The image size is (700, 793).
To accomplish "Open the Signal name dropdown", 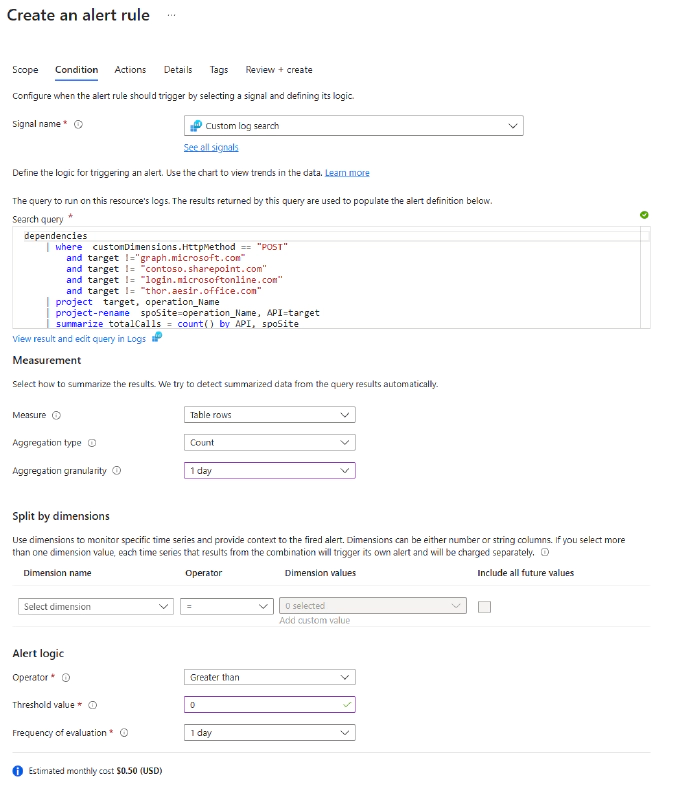I will [354, 126].
